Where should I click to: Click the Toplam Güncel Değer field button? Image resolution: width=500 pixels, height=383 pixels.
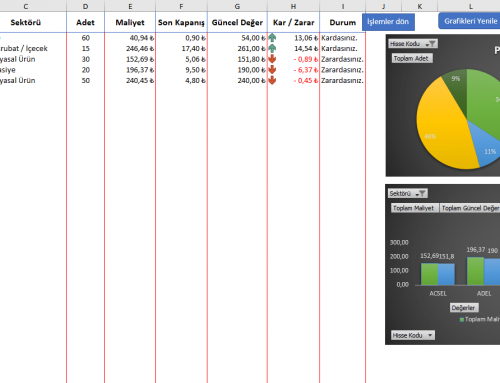coord(470,208)
